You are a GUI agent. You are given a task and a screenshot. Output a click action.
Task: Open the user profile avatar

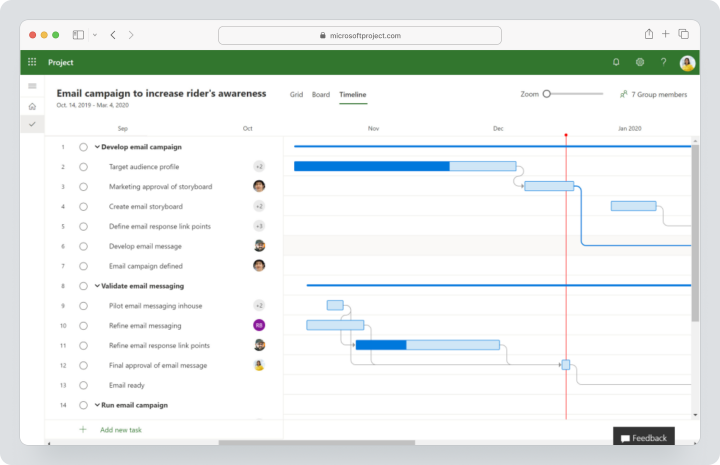(x=687, y=63)
